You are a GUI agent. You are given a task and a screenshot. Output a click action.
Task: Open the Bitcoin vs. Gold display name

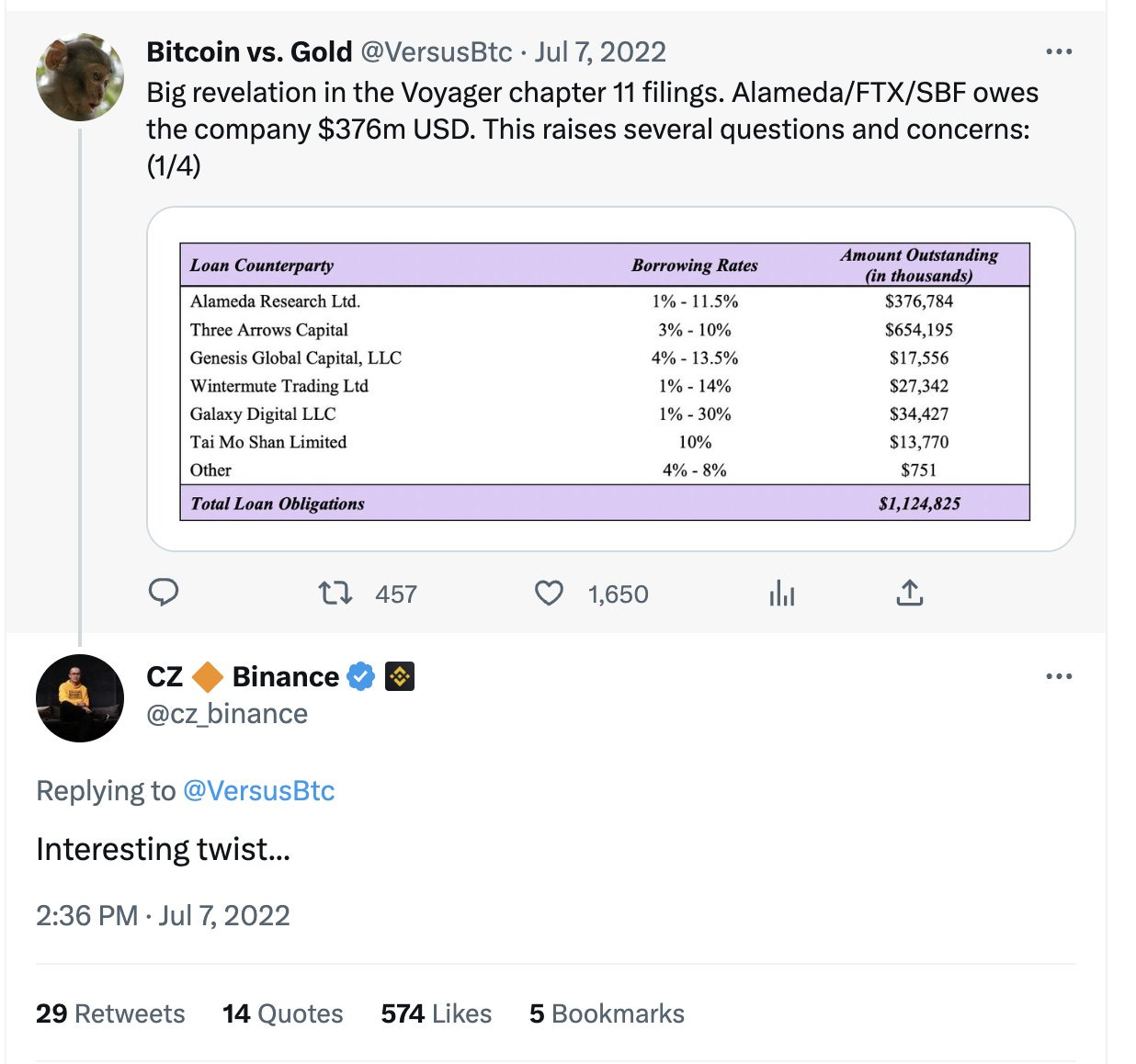(249, 52)
